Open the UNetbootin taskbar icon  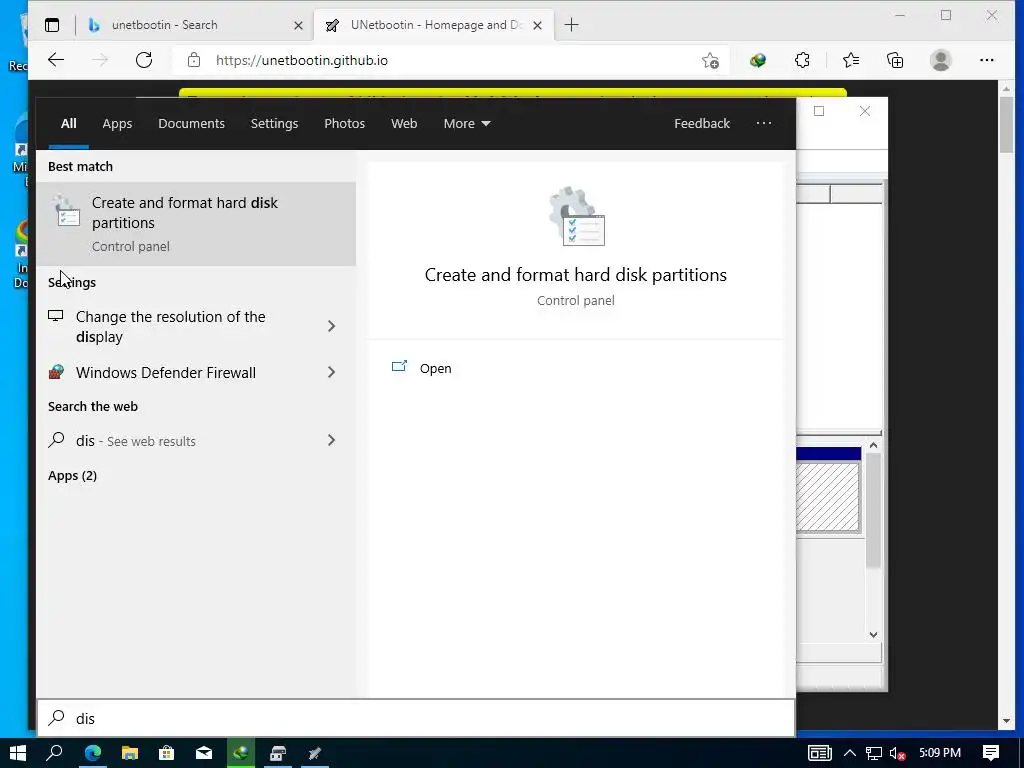click(x=315, y=753)
